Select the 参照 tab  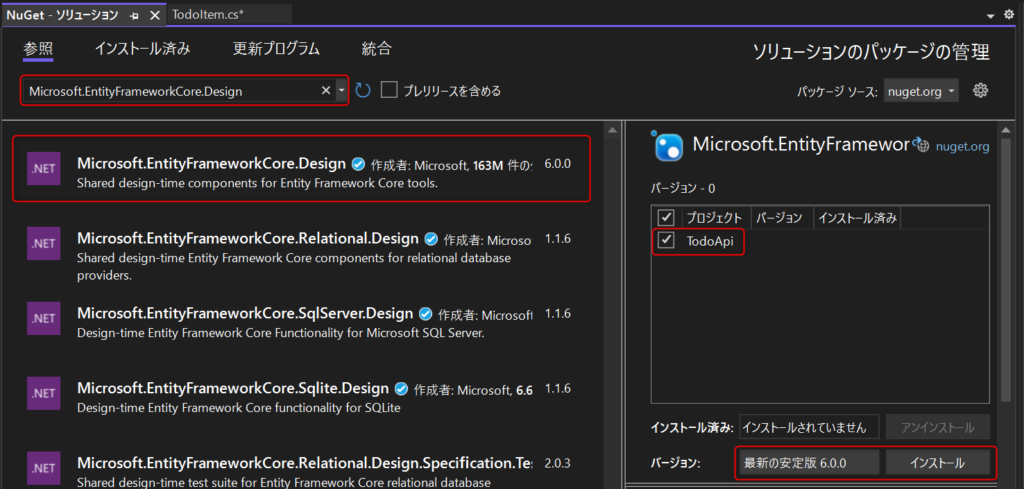(38, 48)
